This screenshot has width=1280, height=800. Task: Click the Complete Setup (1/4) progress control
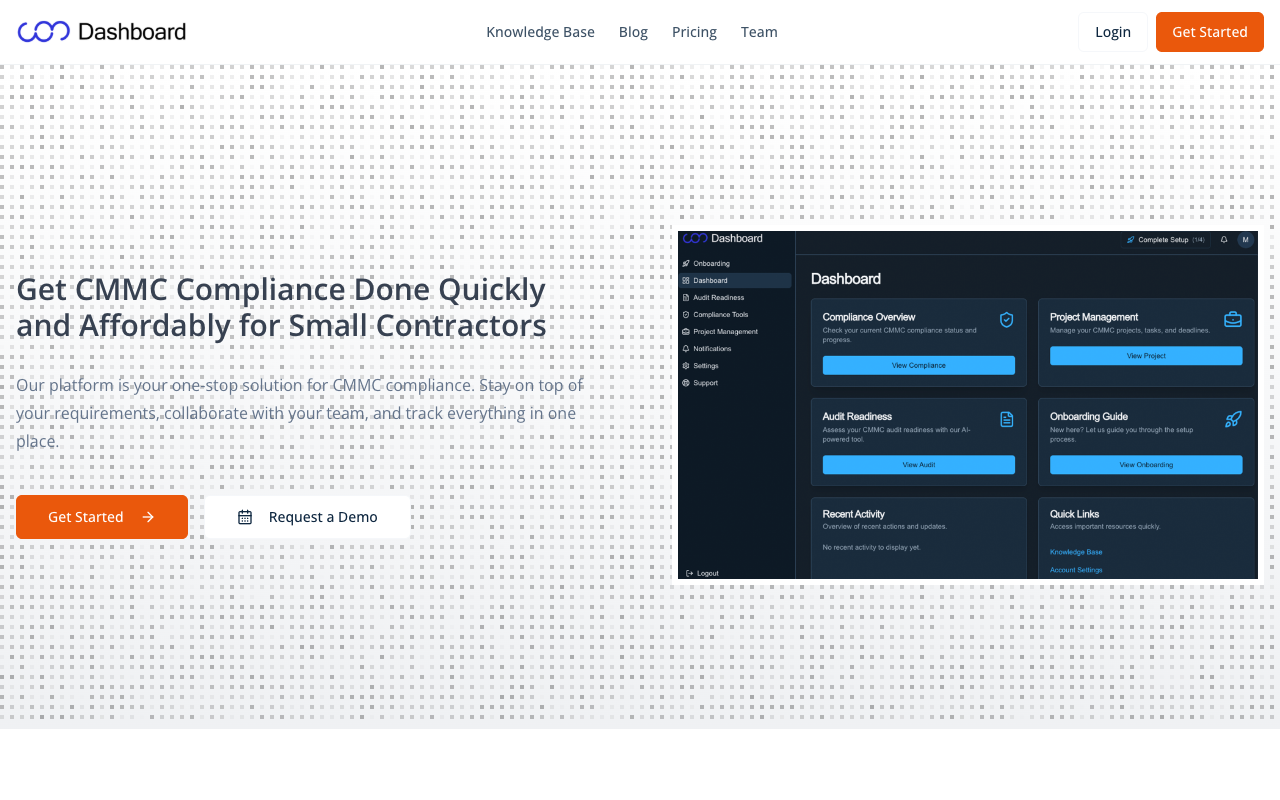(1165, 239)
